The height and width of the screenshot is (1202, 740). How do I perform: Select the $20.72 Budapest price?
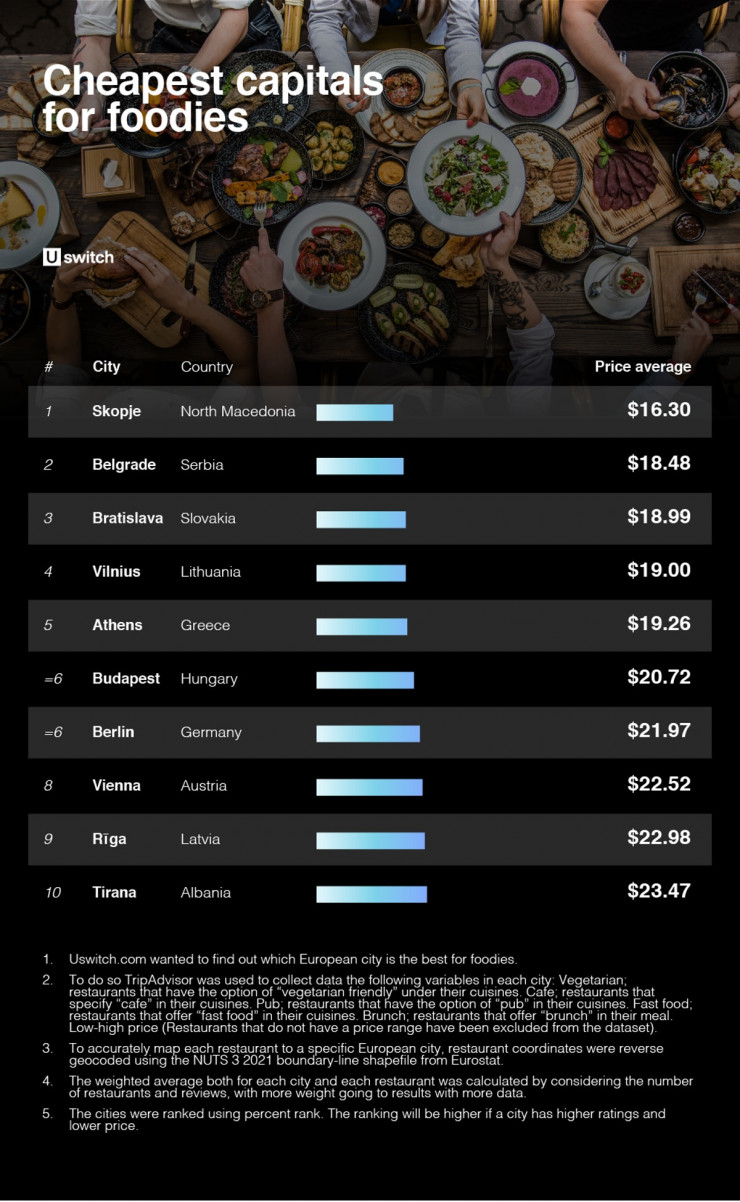coord(658,677)
